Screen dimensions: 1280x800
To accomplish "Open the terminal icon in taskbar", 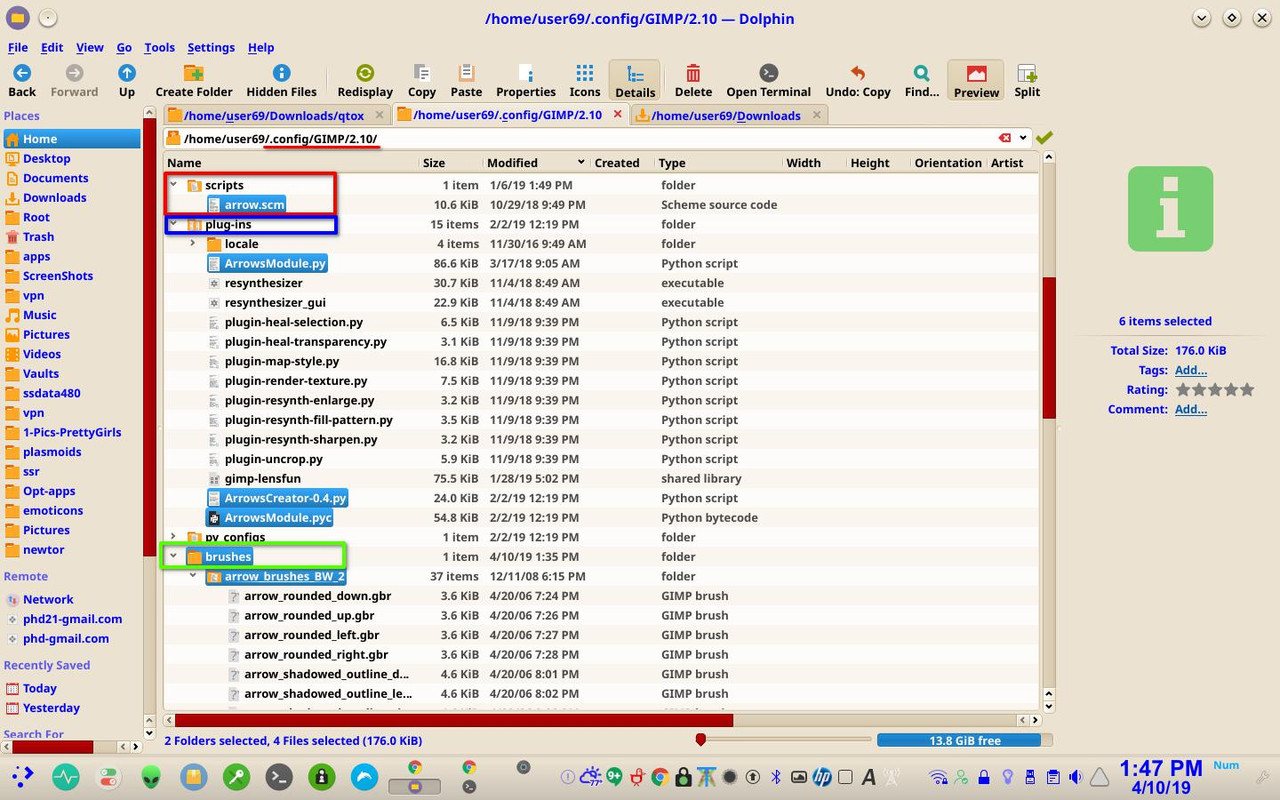I will click(279, 776).
